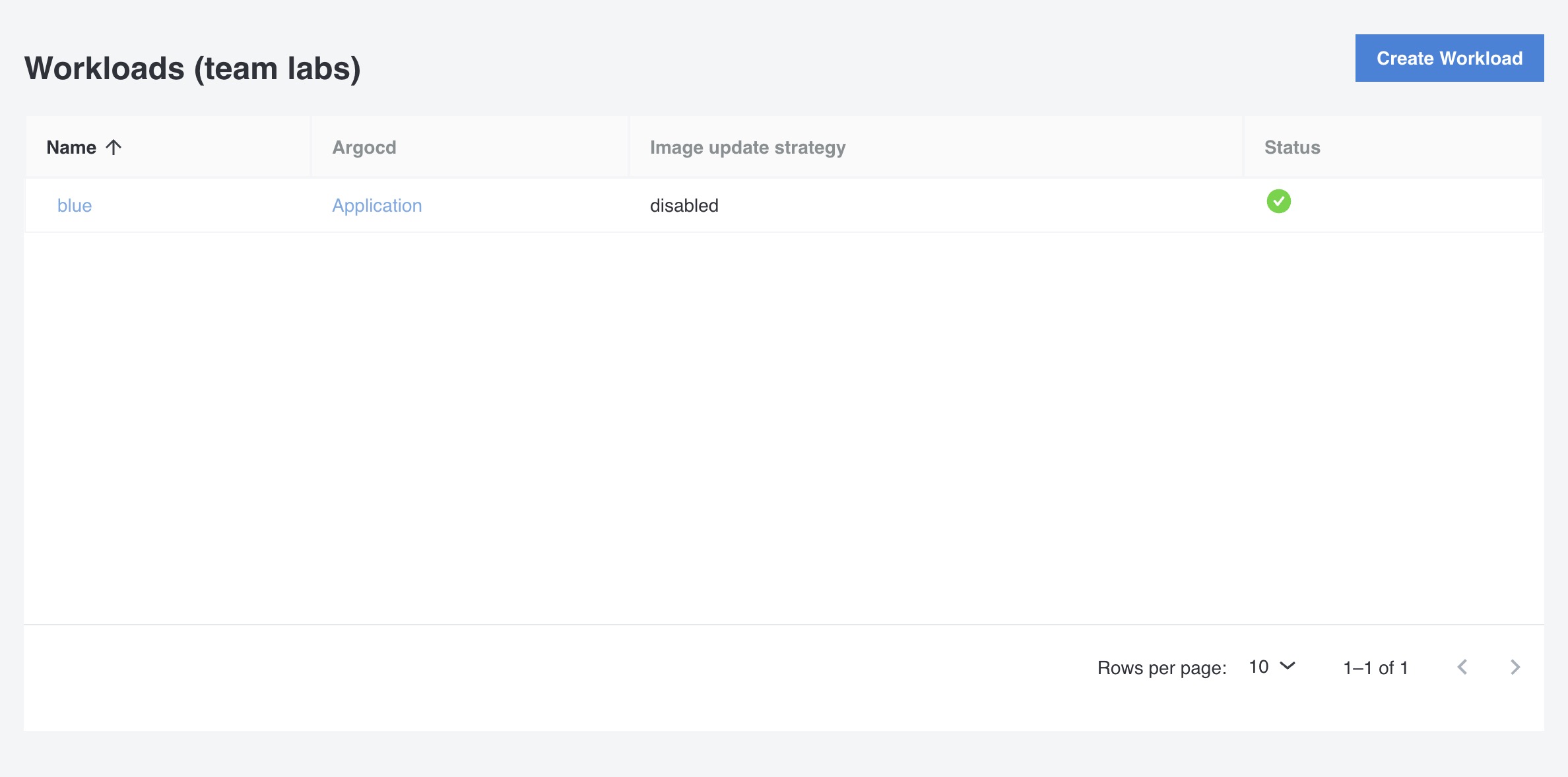The height and width of the screenshot is (777, 1568).
Task: Click the '1–1 of 1' pagination text
Action: [1376, 668]
